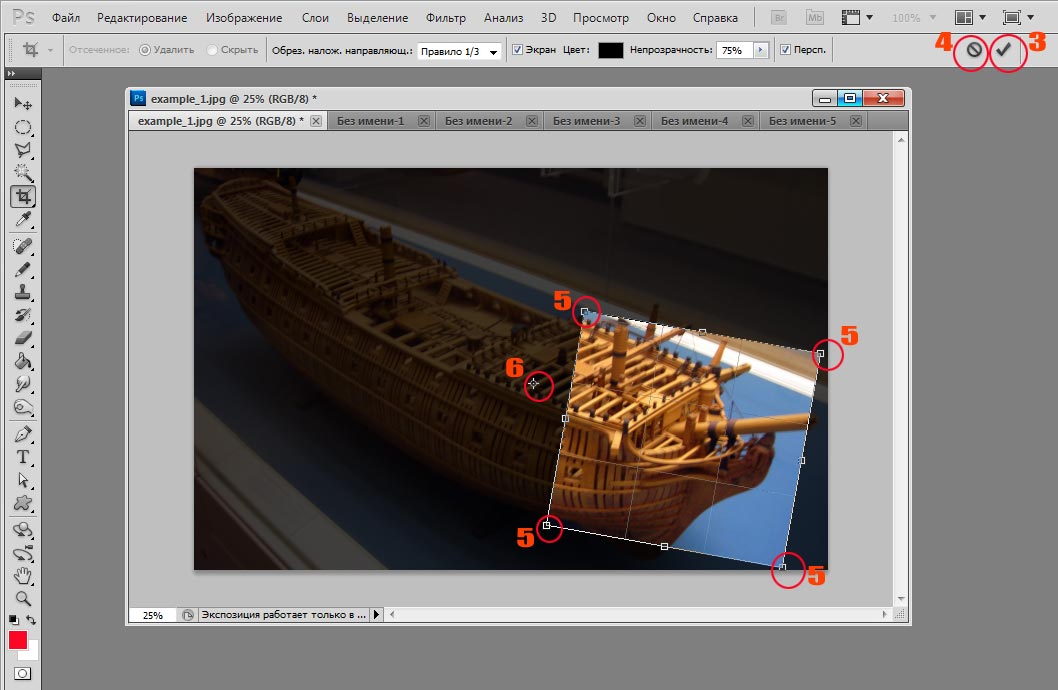Open the Правило 1/3 overlay dropdown

pyautogui.click(x=459, y=51)
